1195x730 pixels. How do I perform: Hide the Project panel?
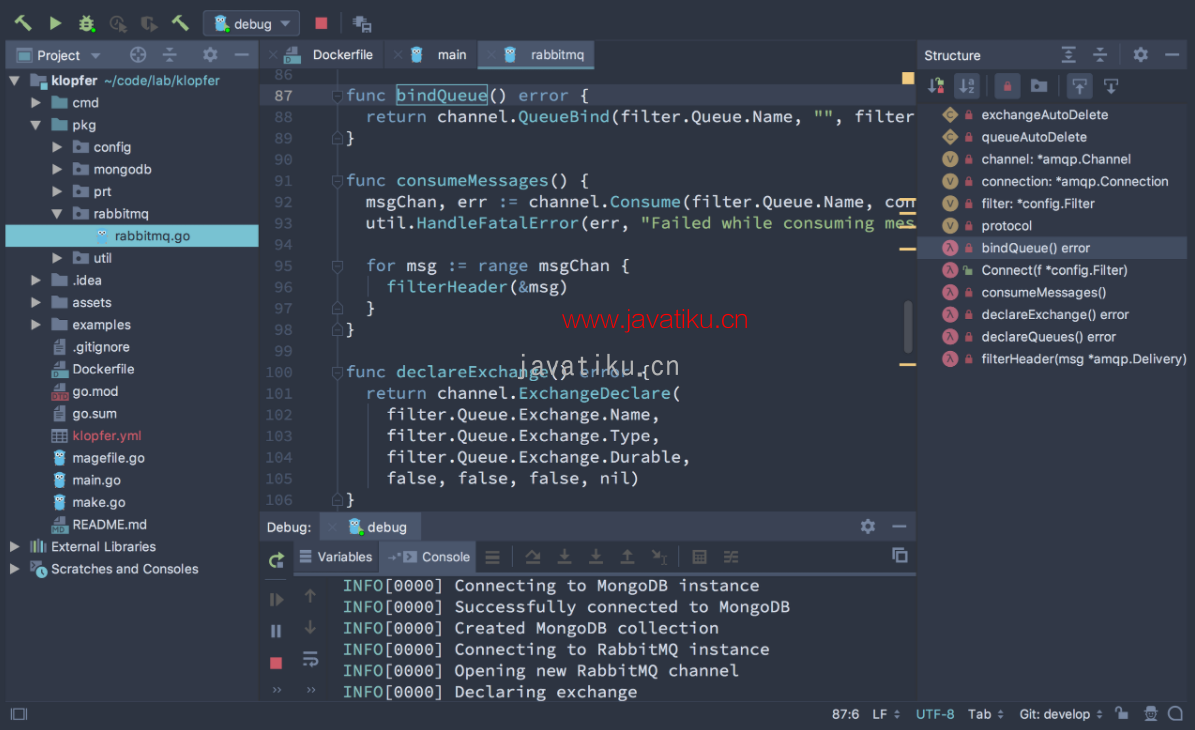click(x=242, y=55)
